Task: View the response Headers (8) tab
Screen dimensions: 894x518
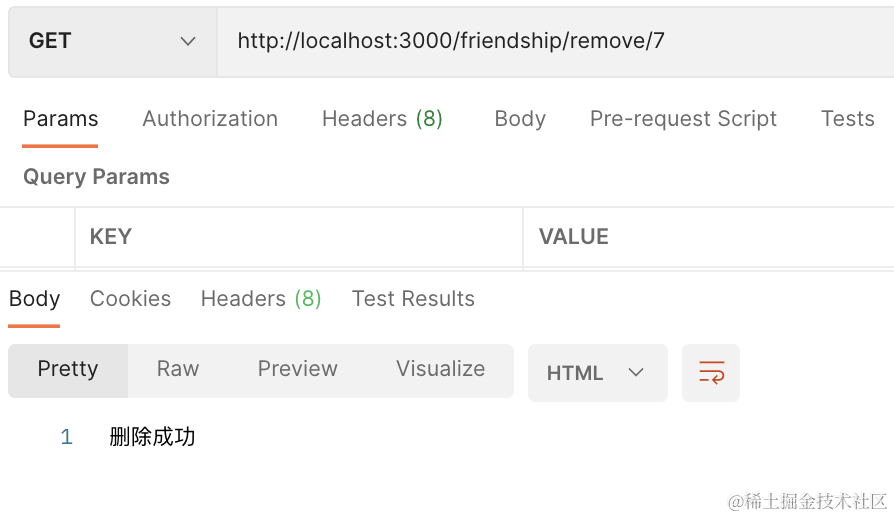Action: (261, 299)
